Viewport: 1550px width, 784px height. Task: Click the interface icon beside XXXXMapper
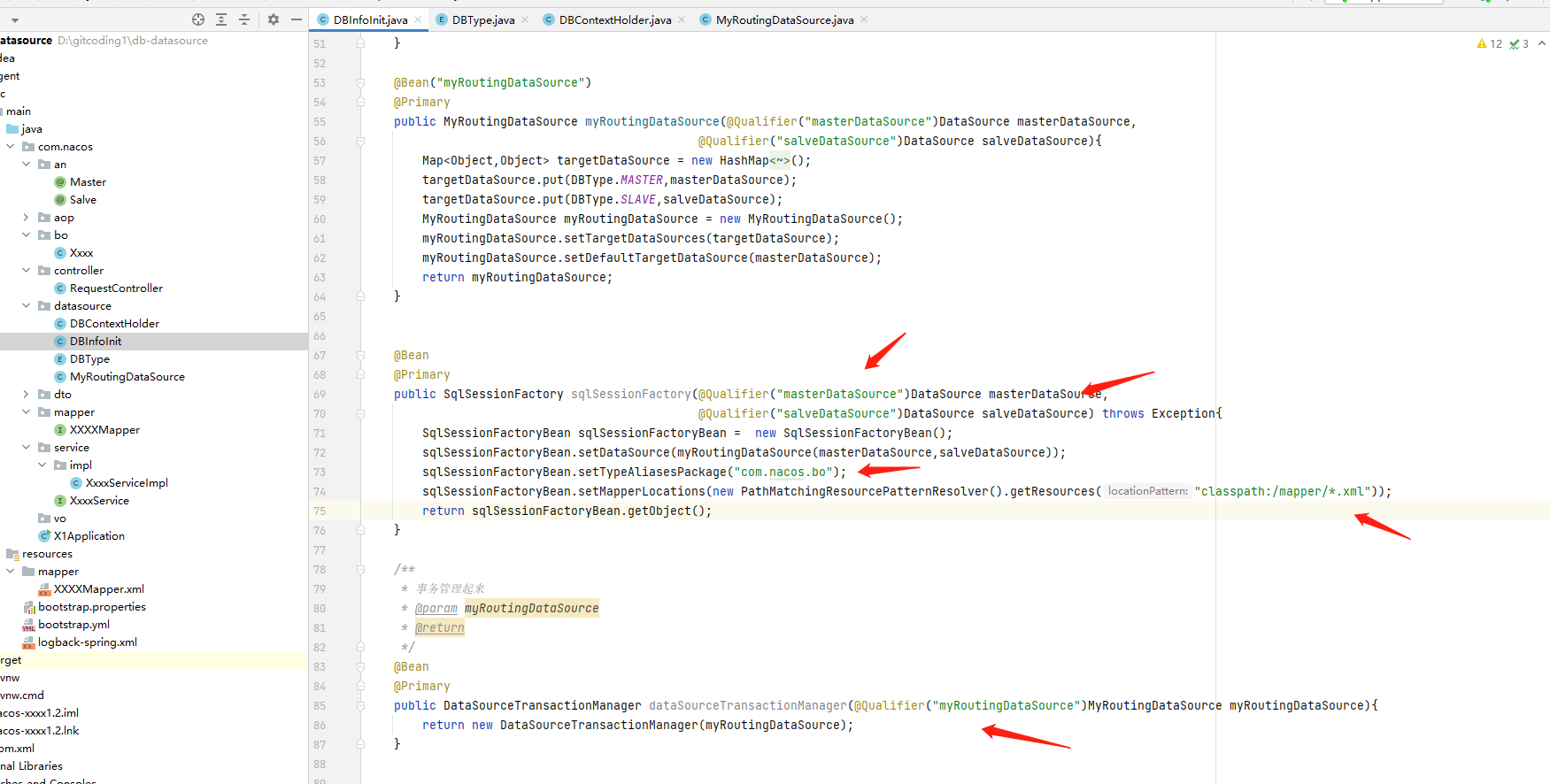tap(60, 430)
